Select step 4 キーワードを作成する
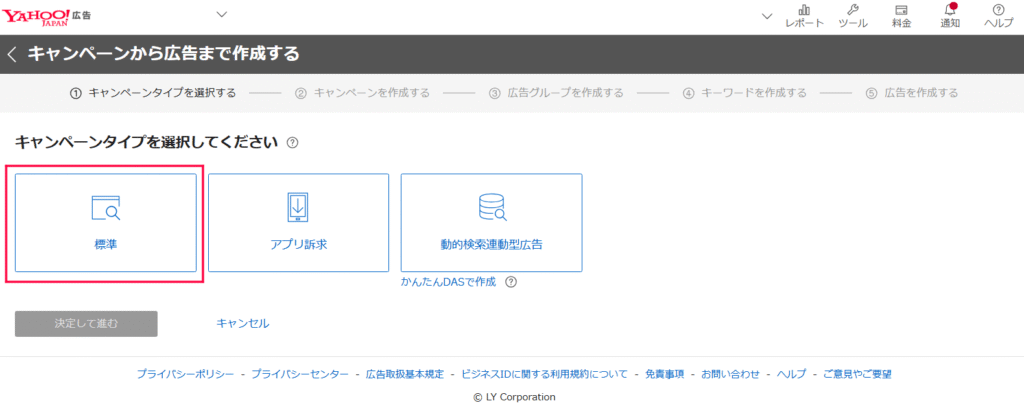The width and height of the screenshot is (1024, 412). click(744, 93)
